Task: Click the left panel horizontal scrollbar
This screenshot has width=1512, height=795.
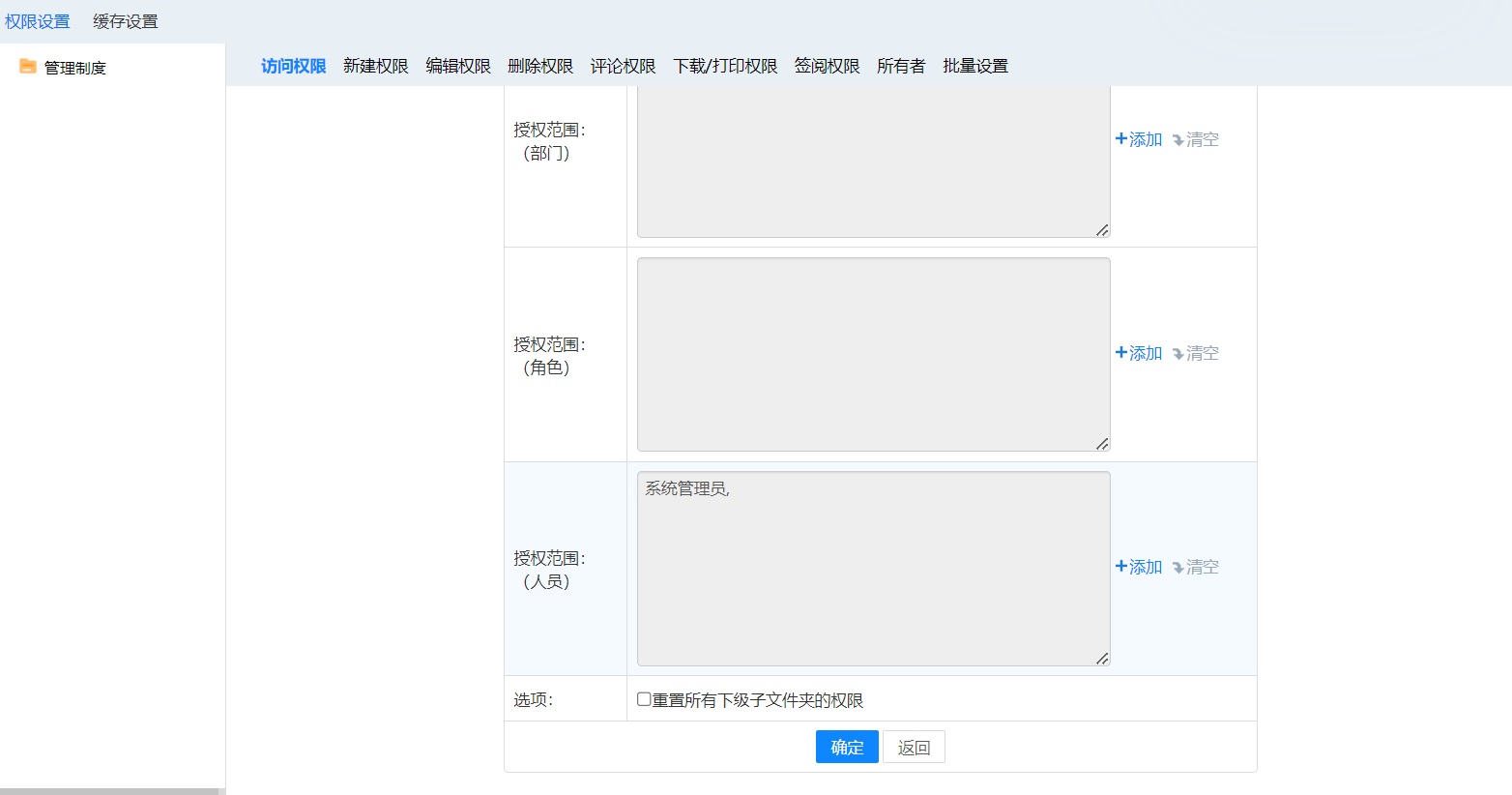Action: pyautogui.click(x=109, y=791)
